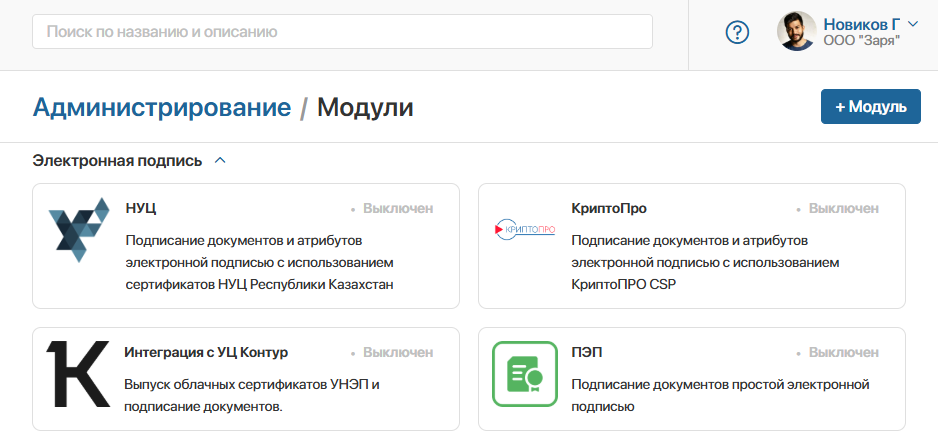Click the ООО "Заря" company name
938x441 pixels.
pyautogui.click(x=862, y=41)
